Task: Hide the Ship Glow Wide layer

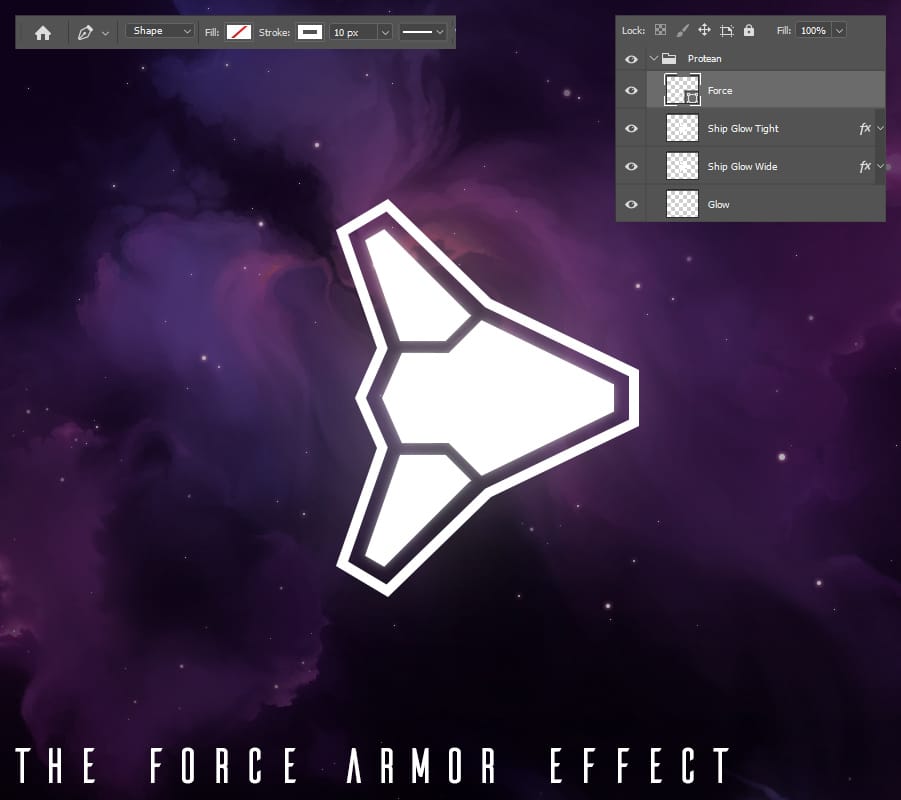Action: tap(631, 166)
